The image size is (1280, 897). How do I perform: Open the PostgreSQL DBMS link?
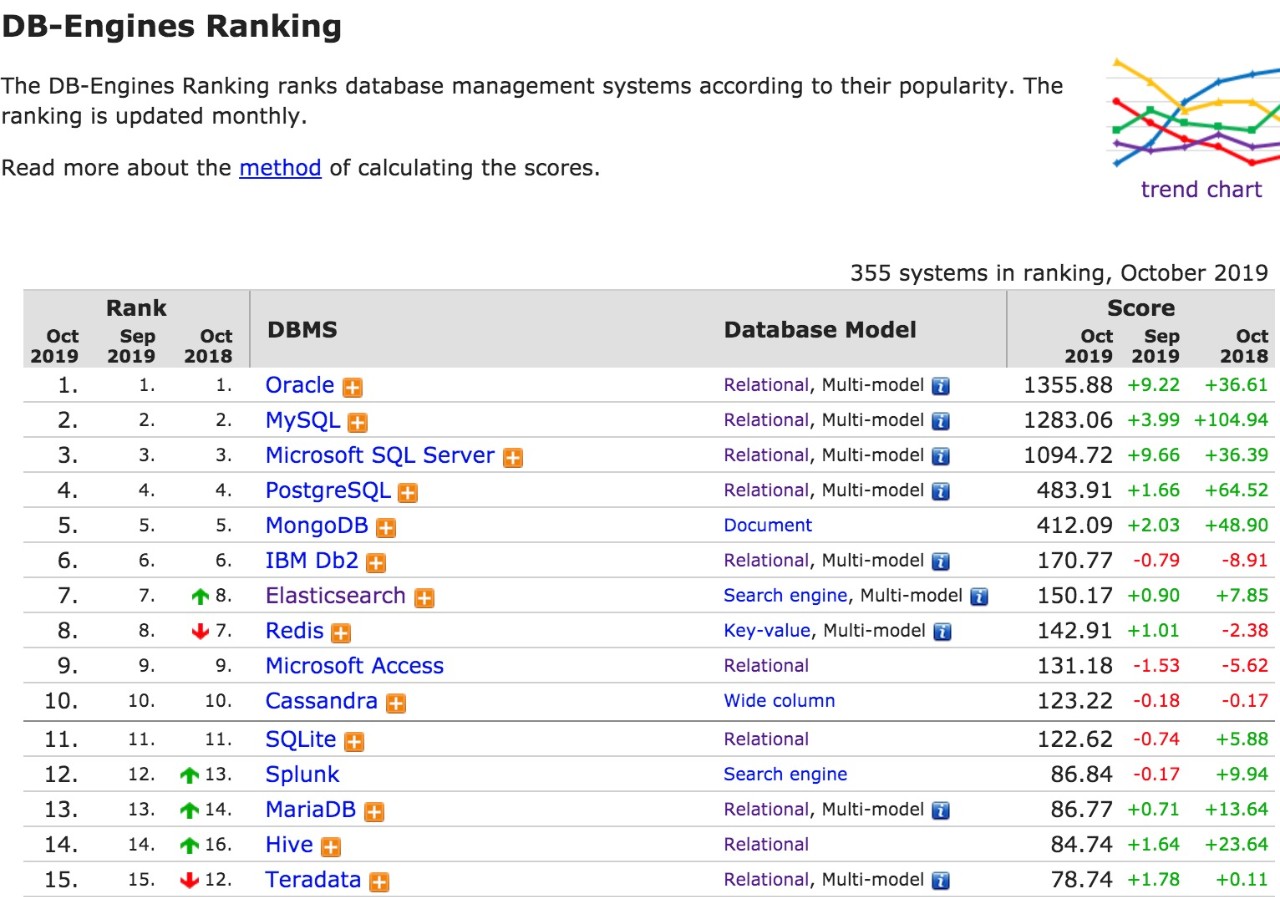[x=328, y=491]
